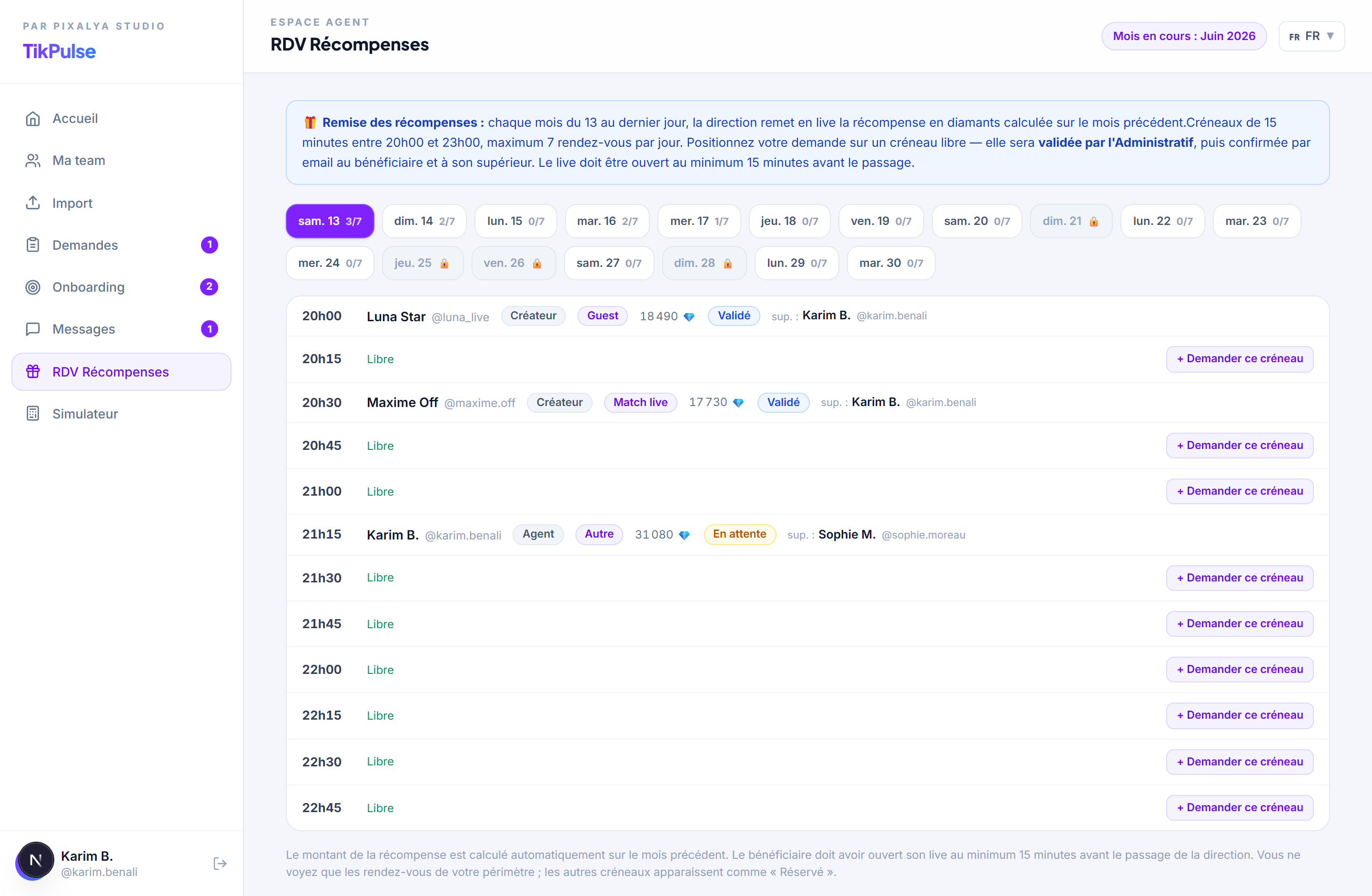
Task: Switch to the mar. 23 day tab
Action: click(1257, 222)
